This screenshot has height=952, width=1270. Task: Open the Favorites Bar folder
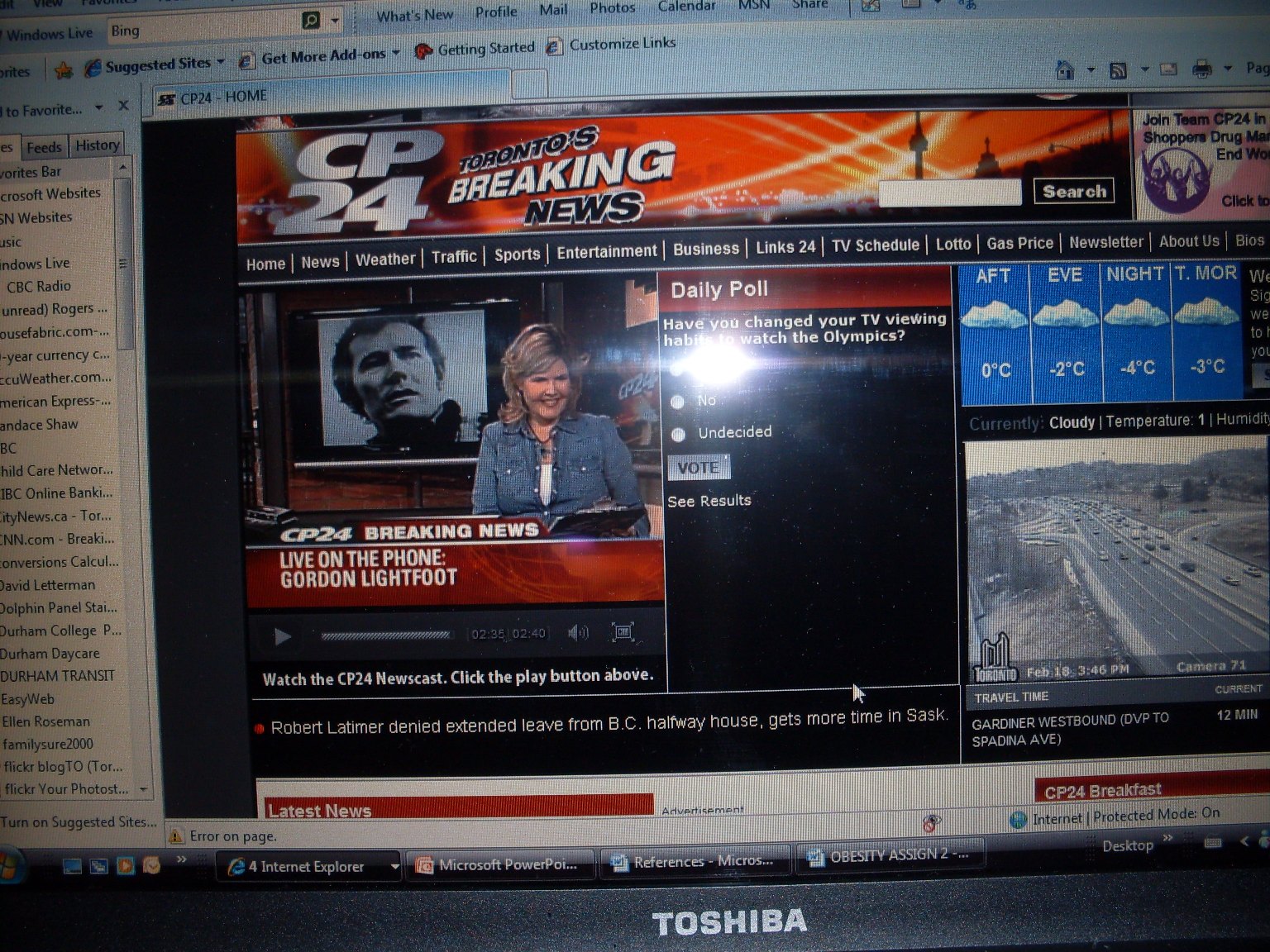click(31, 172)
